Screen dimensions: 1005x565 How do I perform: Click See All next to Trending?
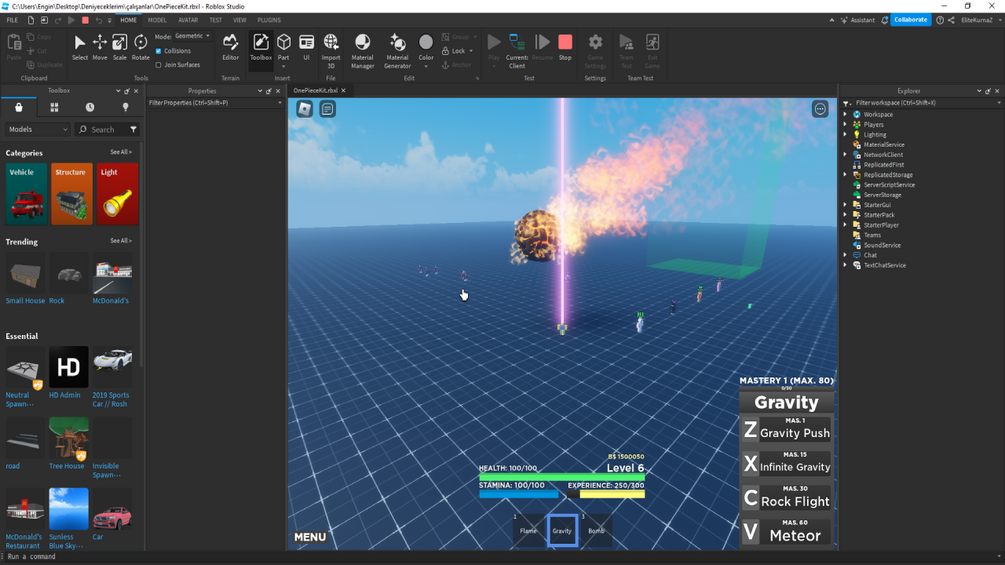(x=120, y=241)
